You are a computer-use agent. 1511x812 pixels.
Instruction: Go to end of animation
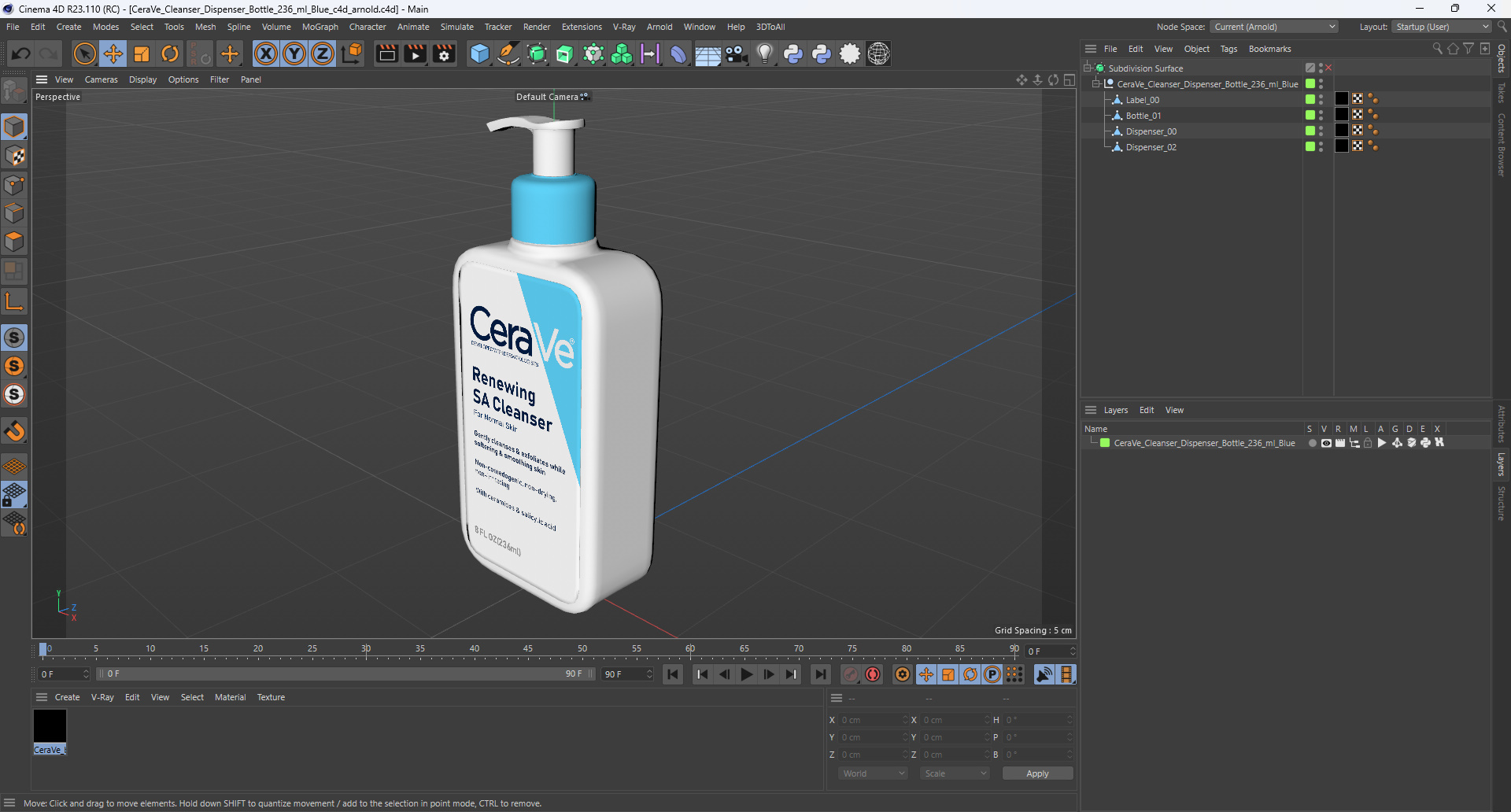coord(820,674)
